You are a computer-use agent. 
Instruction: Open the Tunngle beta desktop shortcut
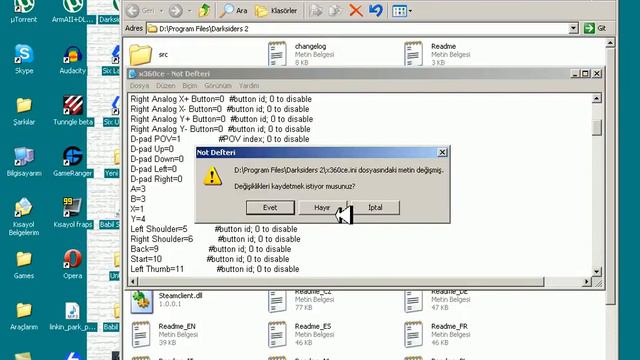pos(73,111)
